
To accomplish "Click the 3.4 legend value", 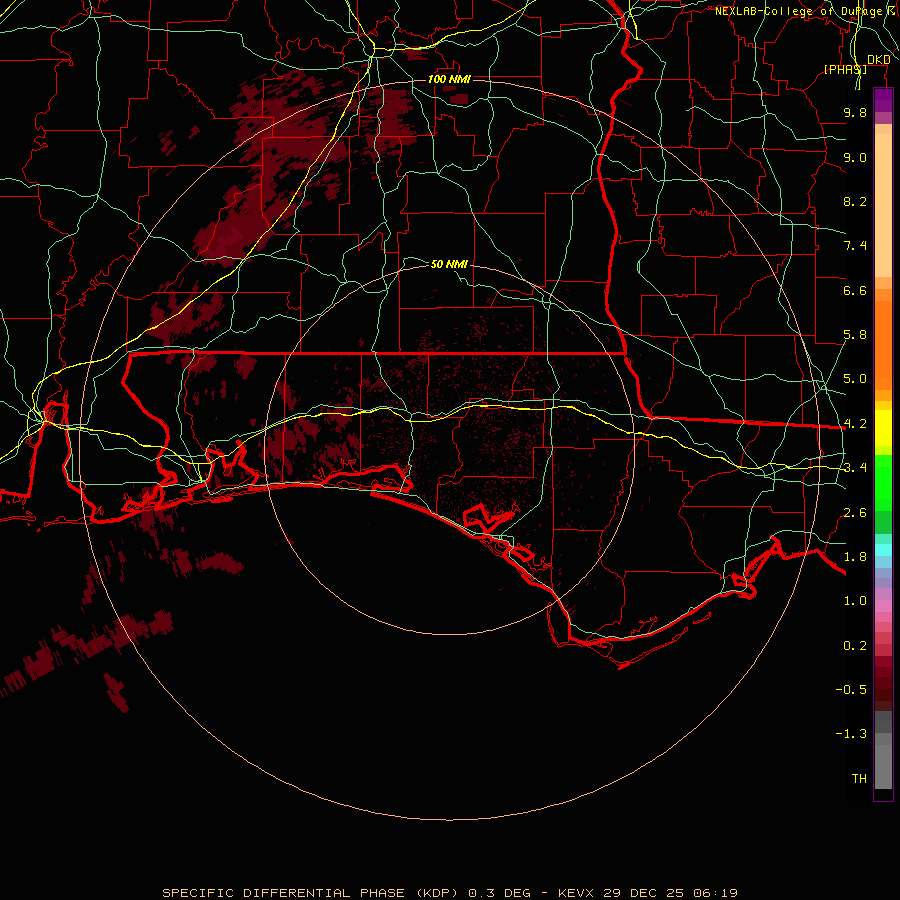I will pyautogui.click(x=855, y=468).
